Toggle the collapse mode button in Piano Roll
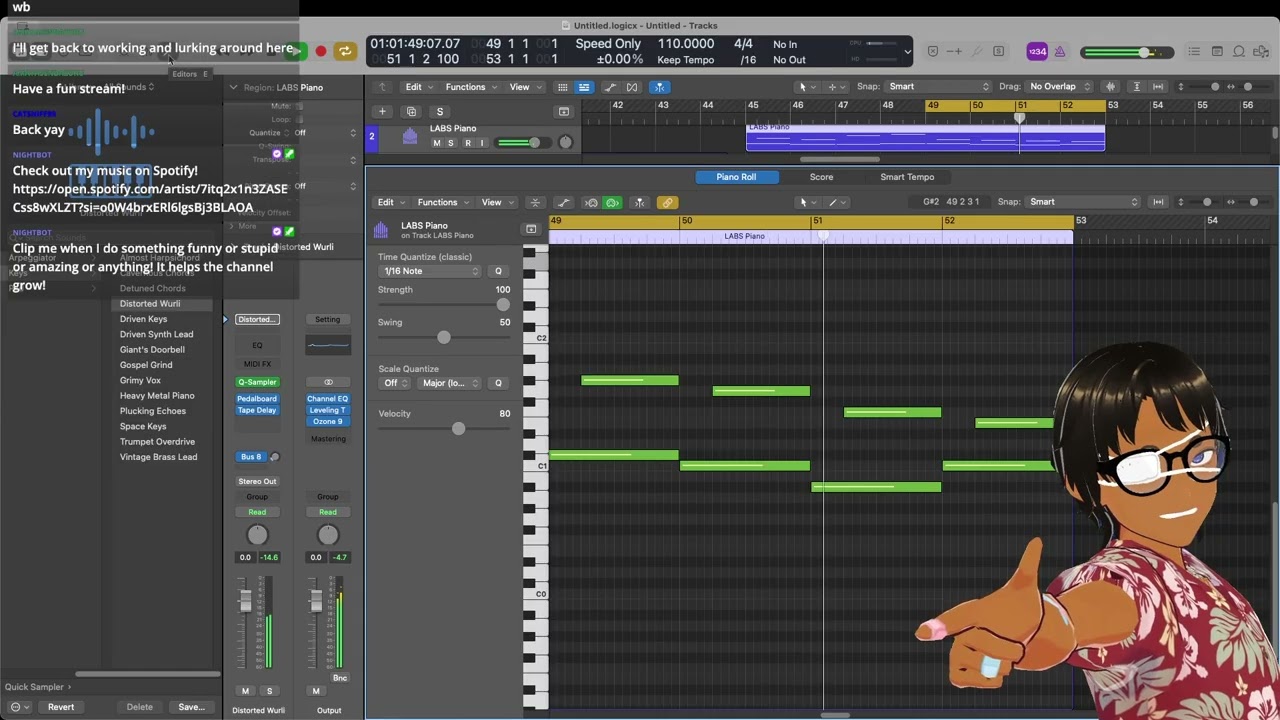 point(535,203)
